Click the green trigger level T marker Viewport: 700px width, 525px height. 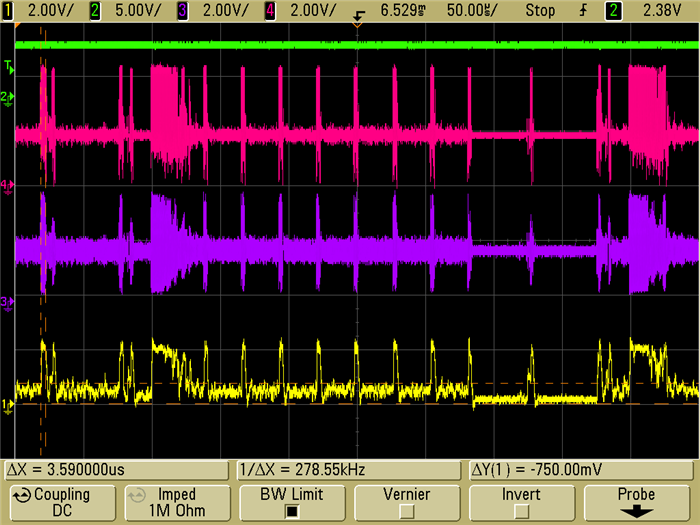coord(9,67)
